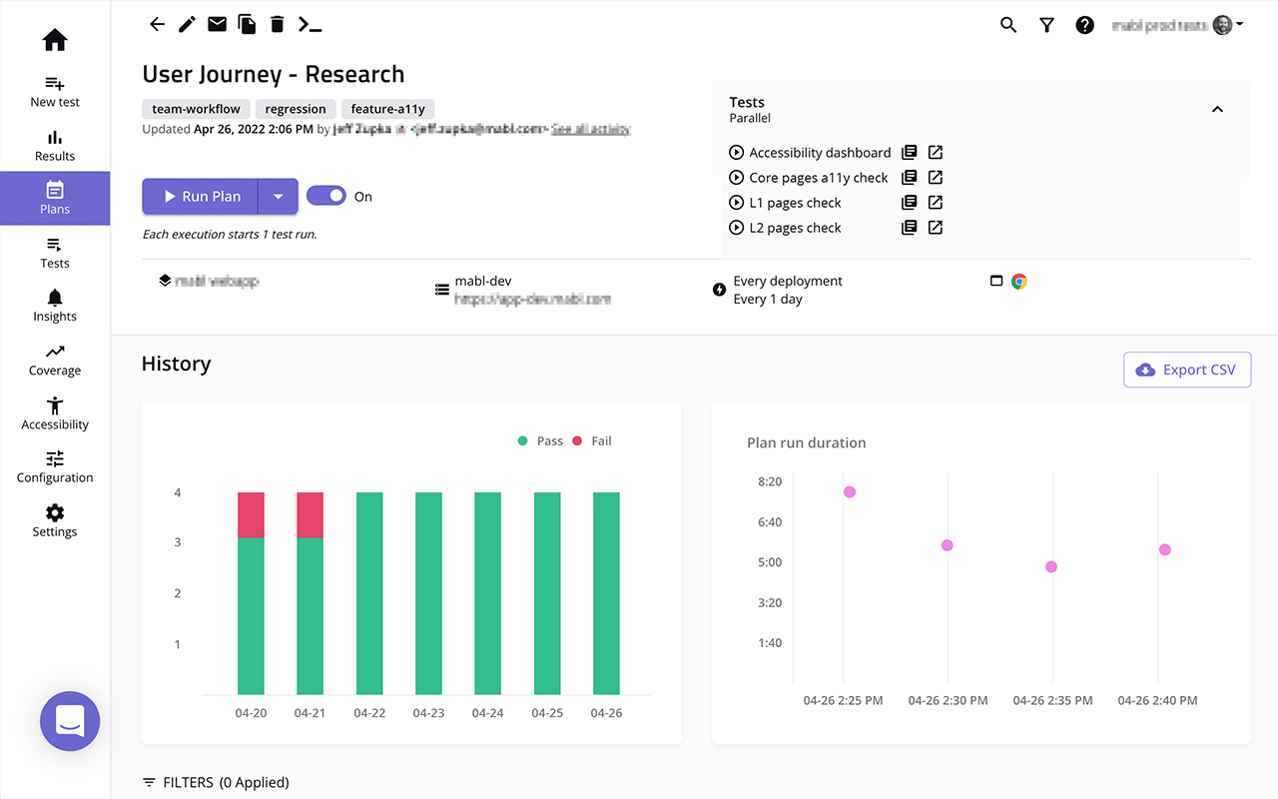Toggle the Fail legend series
The height and width of the screenshot is (799, 1278).
592,441
